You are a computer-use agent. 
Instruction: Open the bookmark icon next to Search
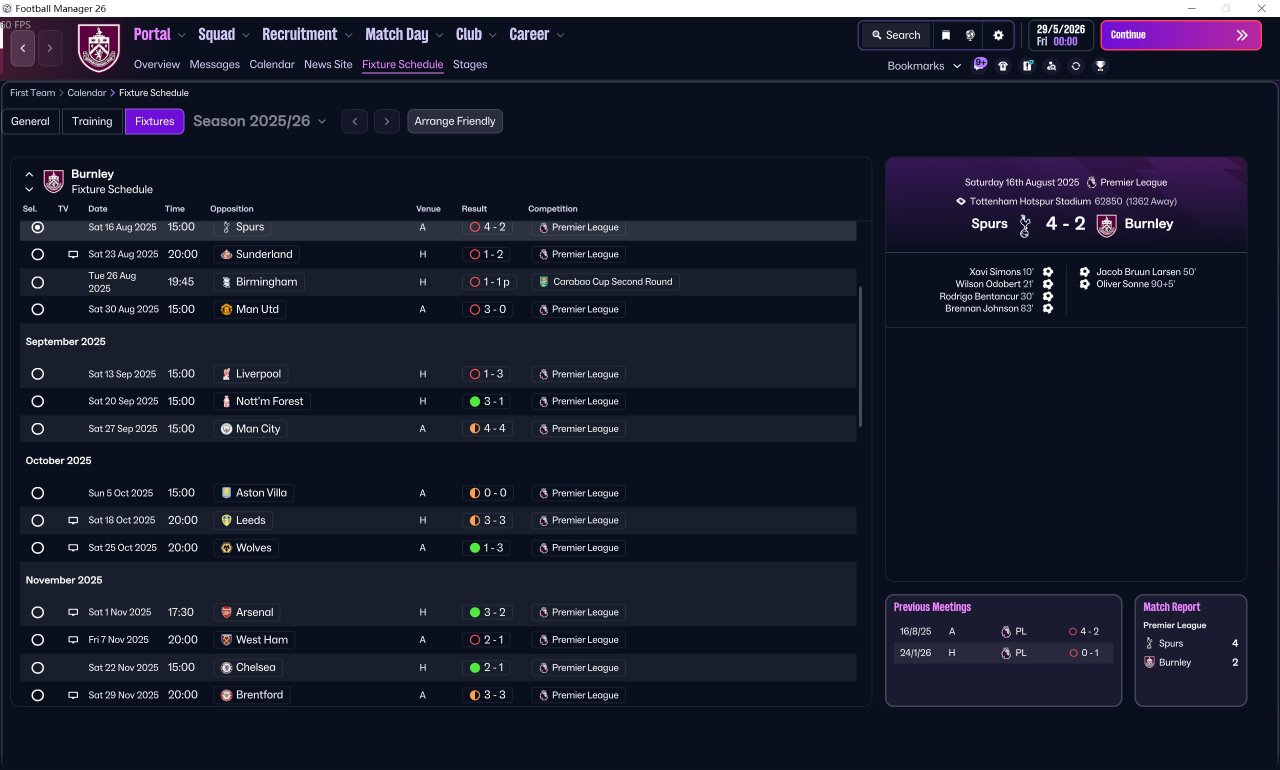tap(946, 35)
